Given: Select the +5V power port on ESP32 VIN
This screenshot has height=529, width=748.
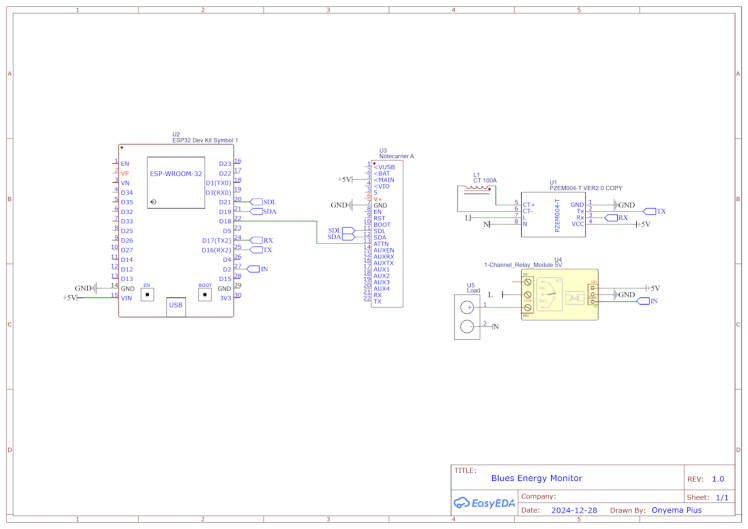Looking at the screenshot, I should [71, 298].
